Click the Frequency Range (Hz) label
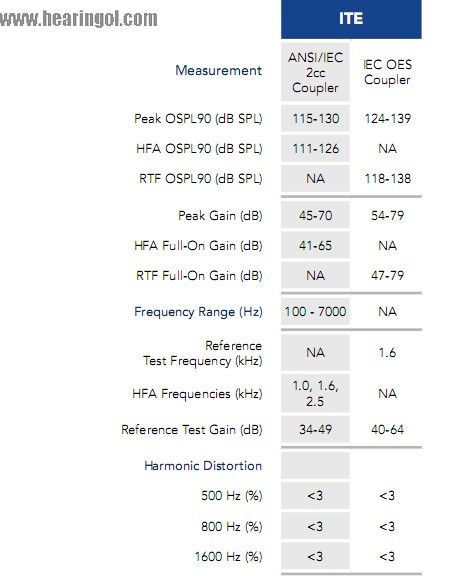 click(x=198, y=312)
